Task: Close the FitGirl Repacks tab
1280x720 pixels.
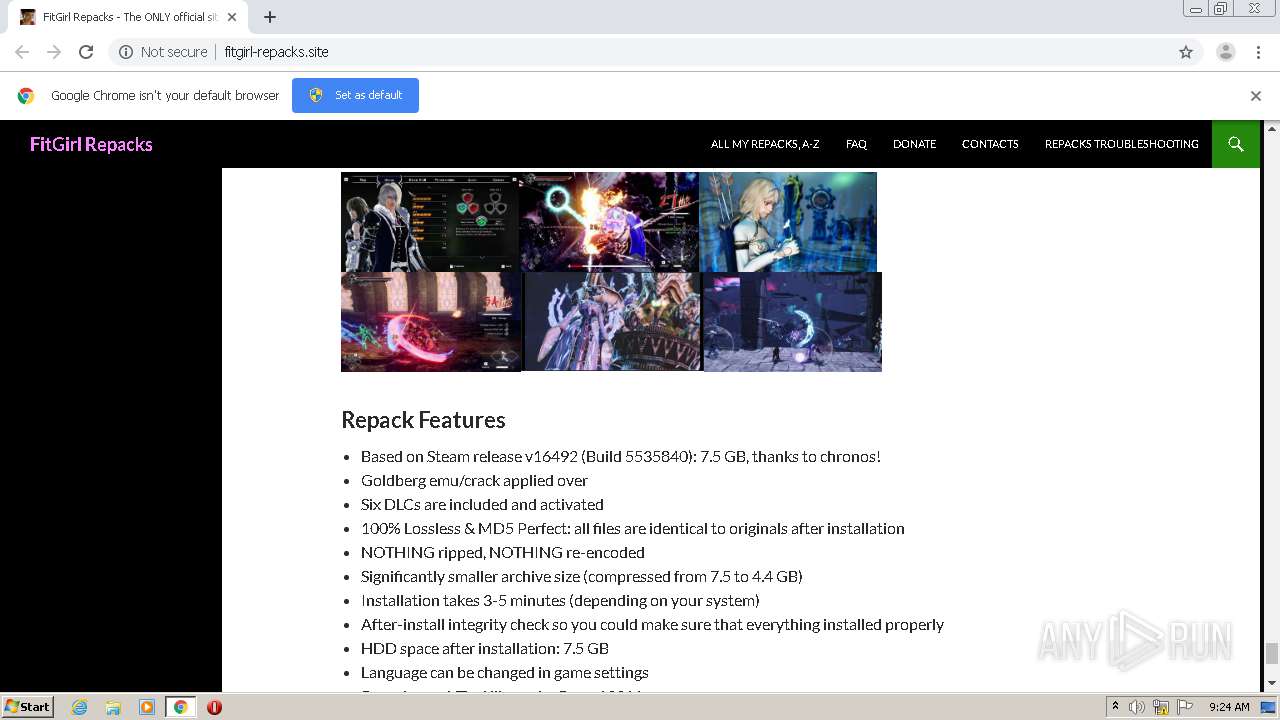Action: point(232,17)
